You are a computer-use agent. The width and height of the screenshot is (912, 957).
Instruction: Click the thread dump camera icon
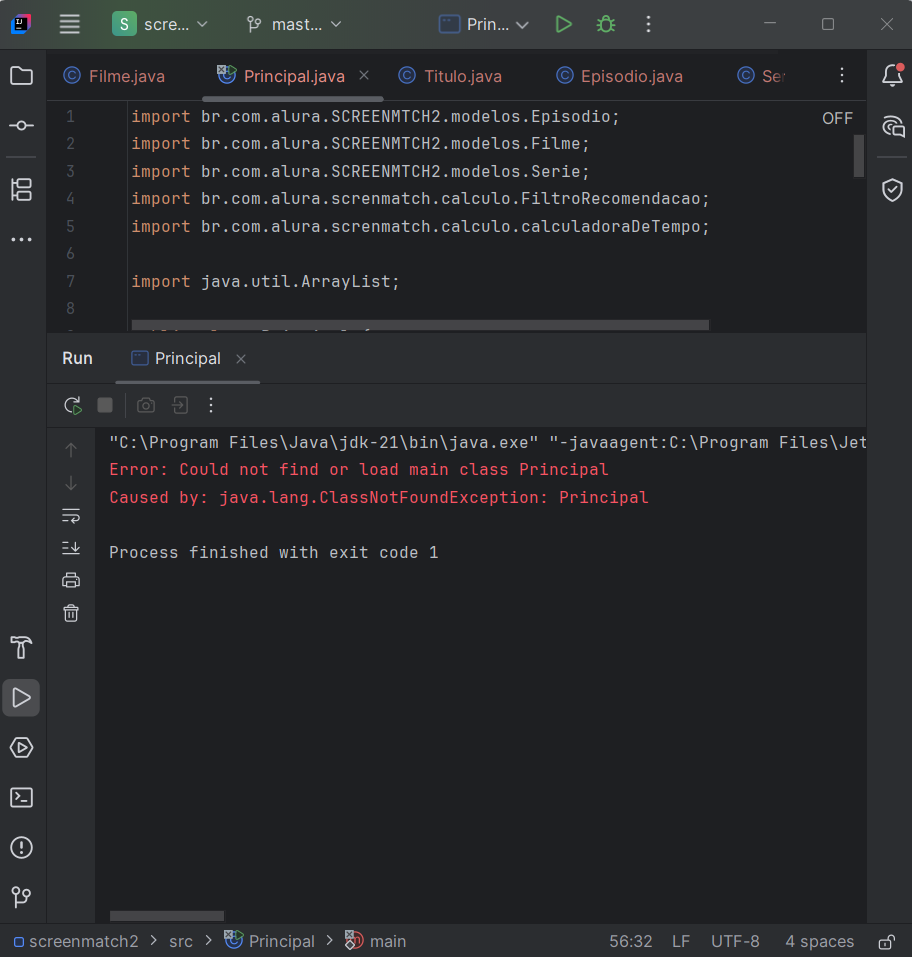[x=146, y=405]
